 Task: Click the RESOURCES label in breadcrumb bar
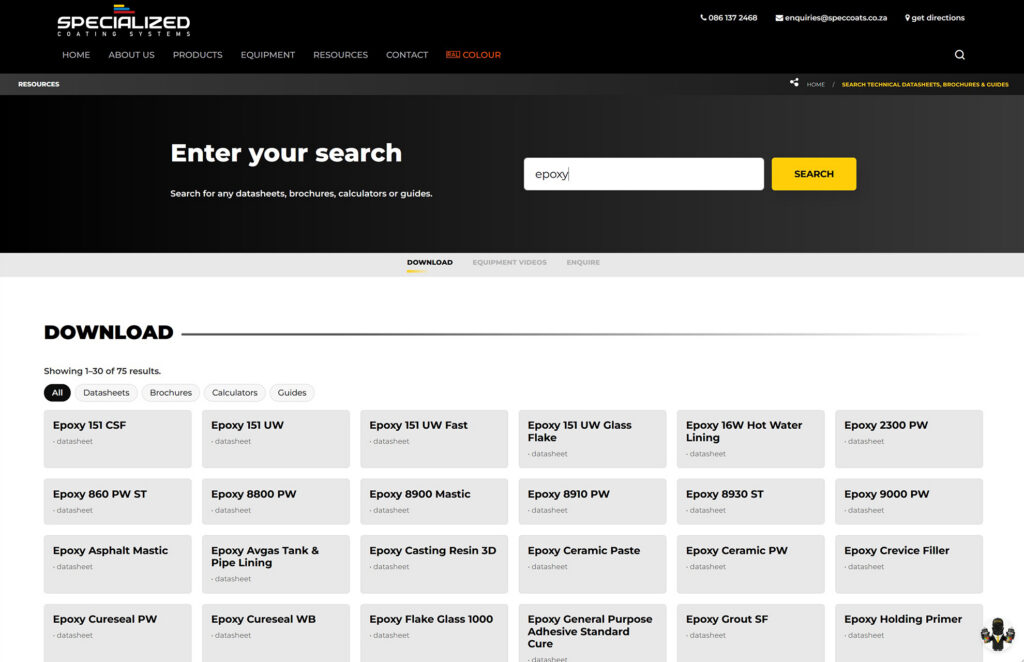[x=39, y=84]
